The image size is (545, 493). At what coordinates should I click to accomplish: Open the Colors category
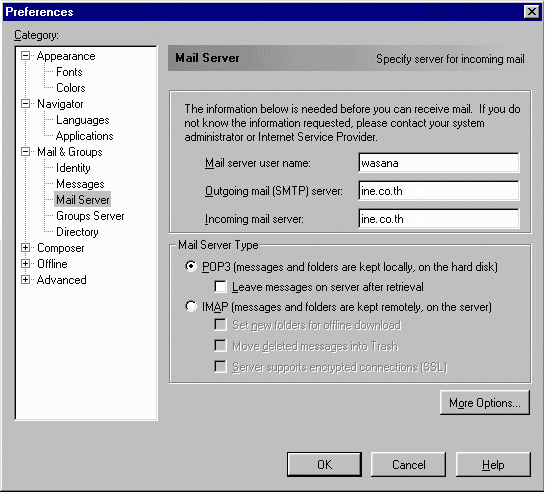(x=71, y=88)
